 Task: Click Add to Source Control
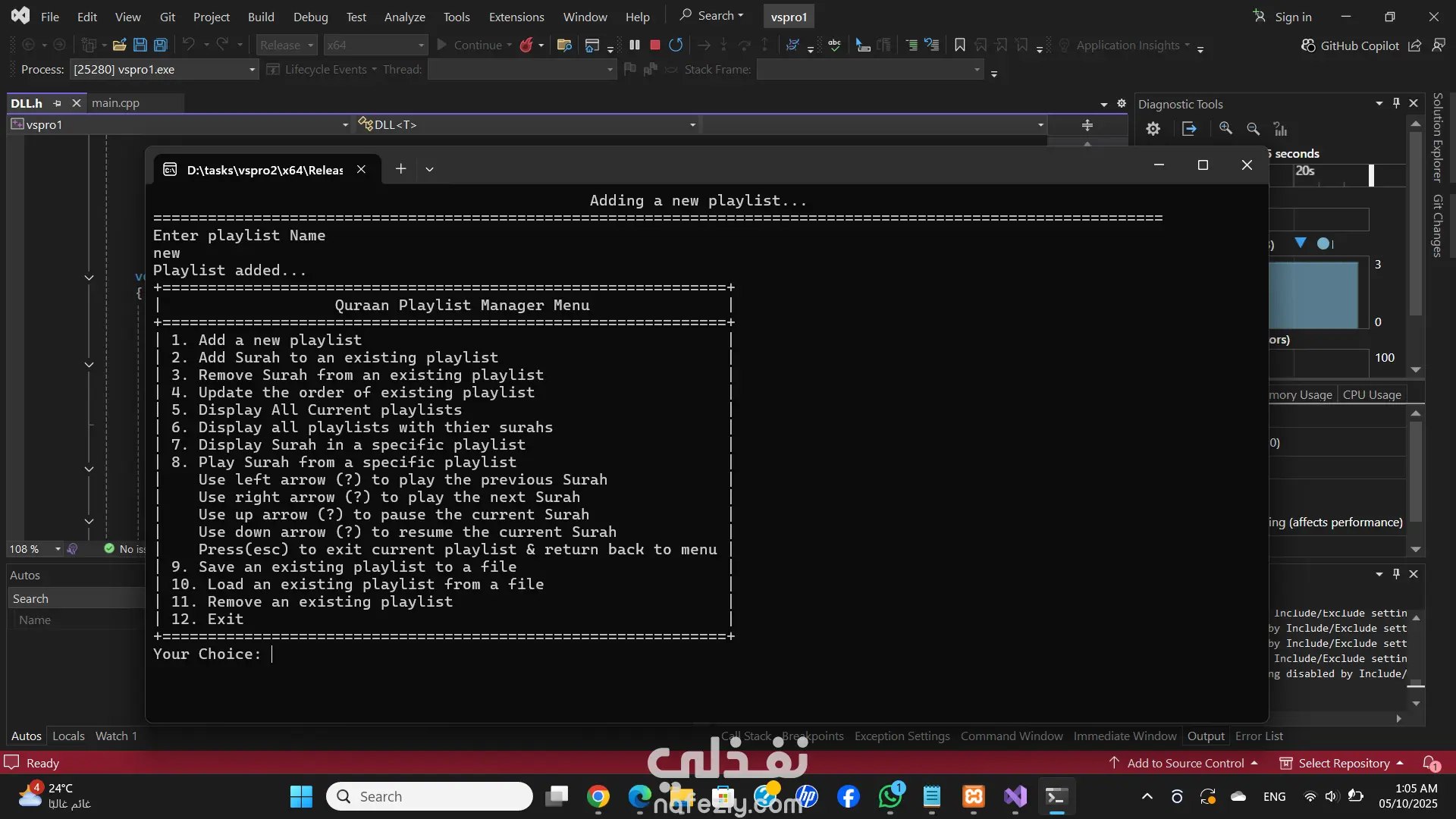click(x=1185, y=763)
